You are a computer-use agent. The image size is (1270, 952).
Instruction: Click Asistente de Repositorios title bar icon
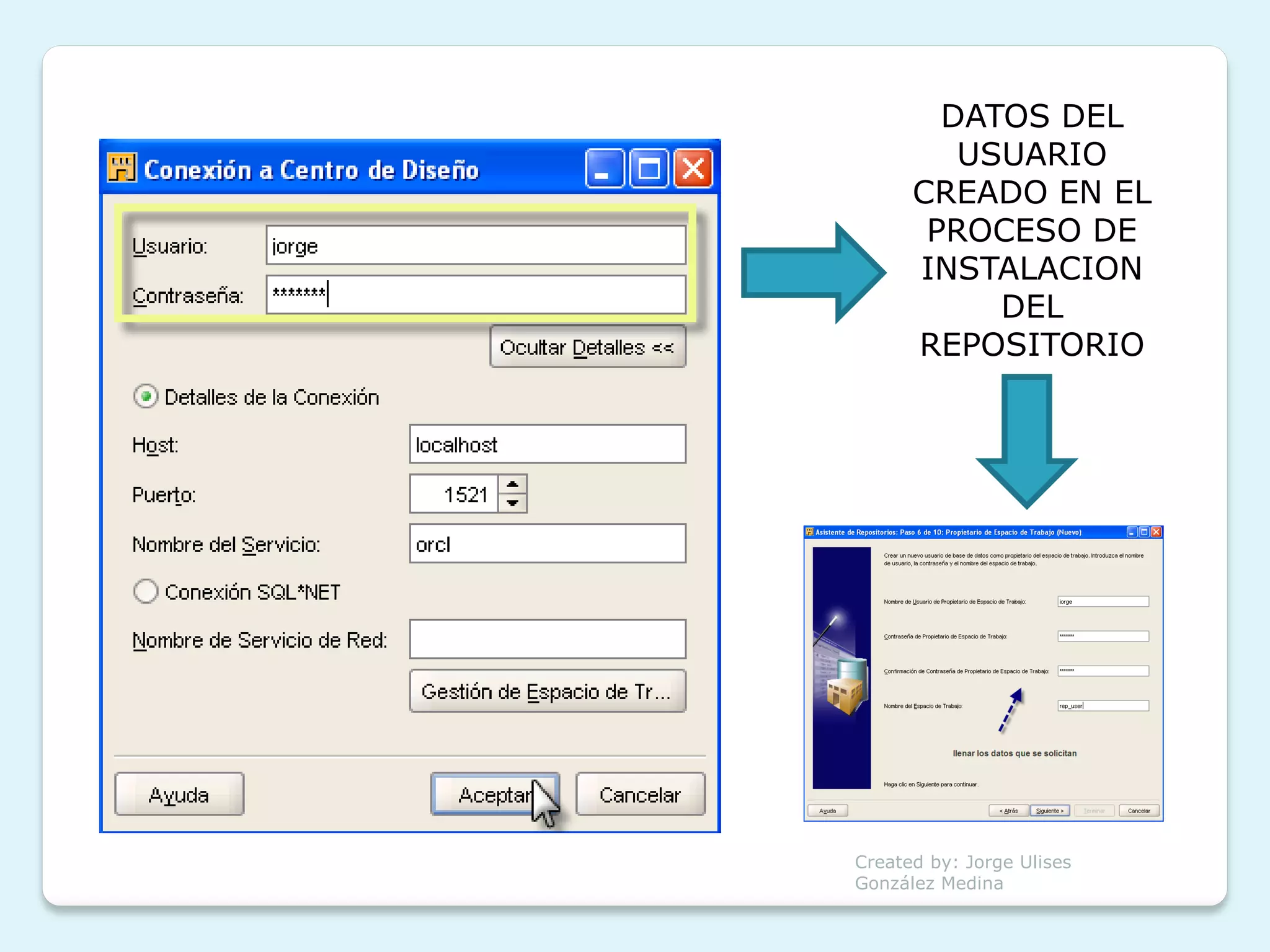coord(809,532)
